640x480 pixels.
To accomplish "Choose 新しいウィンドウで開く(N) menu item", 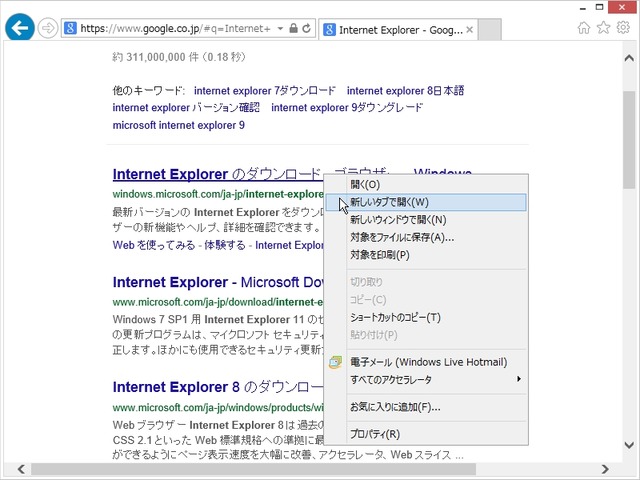I will tap(426, 220).
